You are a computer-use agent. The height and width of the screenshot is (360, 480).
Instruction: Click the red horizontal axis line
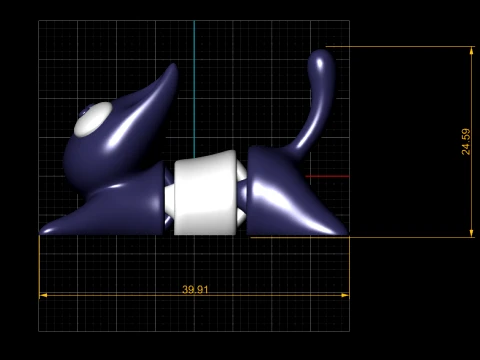tap(327, 176)
